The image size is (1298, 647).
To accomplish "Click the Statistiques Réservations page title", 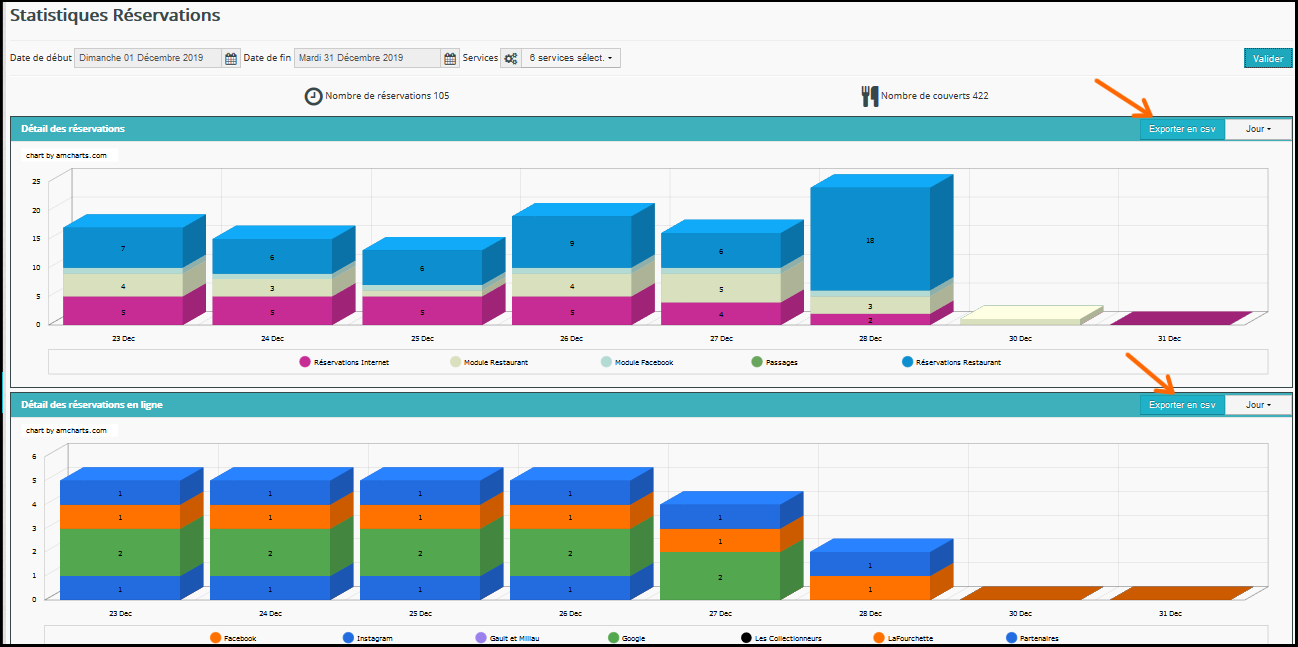I will [115, 16].
